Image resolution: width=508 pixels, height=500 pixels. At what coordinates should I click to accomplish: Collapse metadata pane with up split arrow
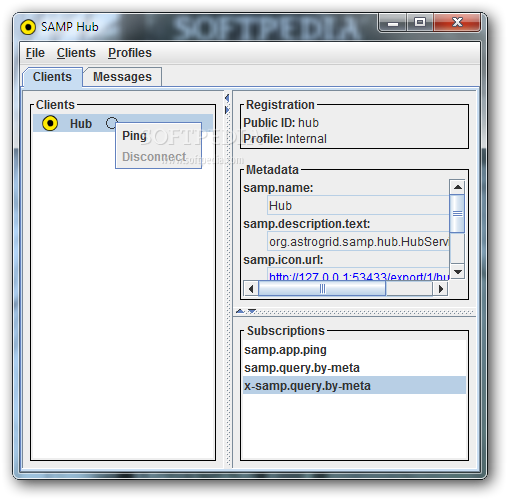tap(240, 311)
